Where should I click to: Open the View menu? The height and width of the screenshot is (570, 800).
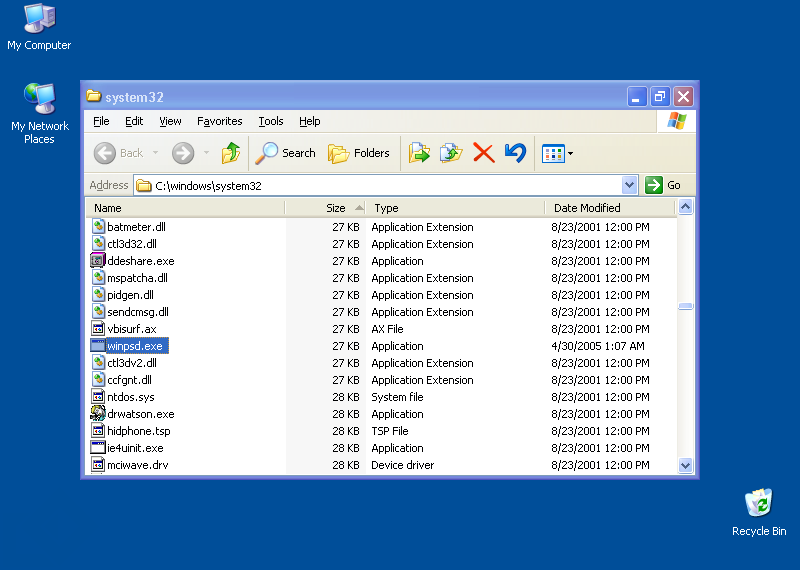(170, 121)
